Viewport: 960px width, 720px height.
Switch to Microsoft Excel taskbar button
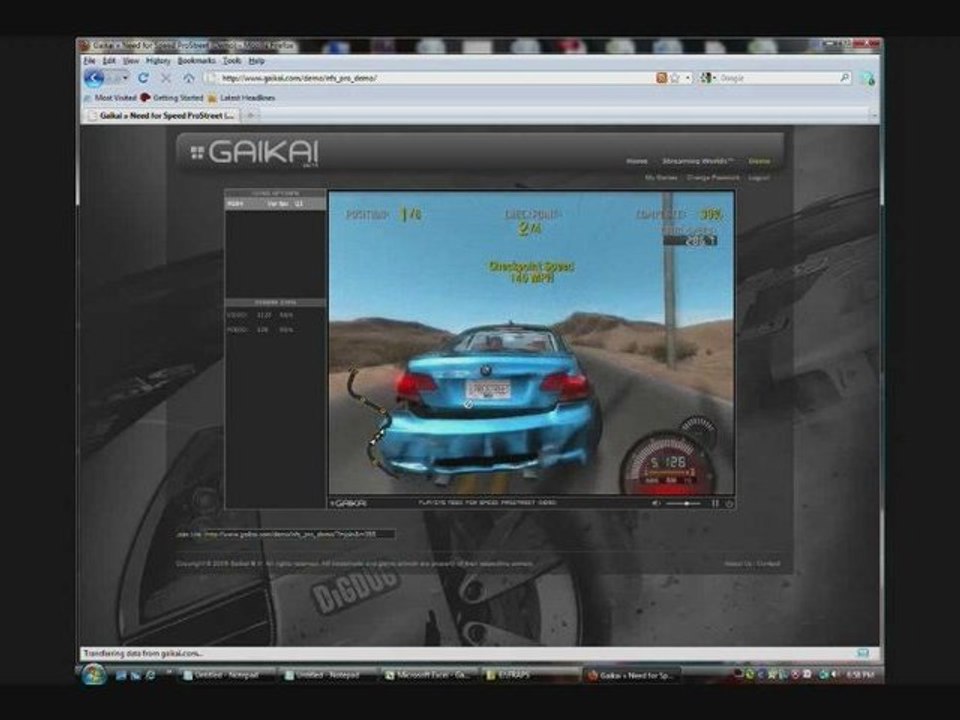(429, 675)
